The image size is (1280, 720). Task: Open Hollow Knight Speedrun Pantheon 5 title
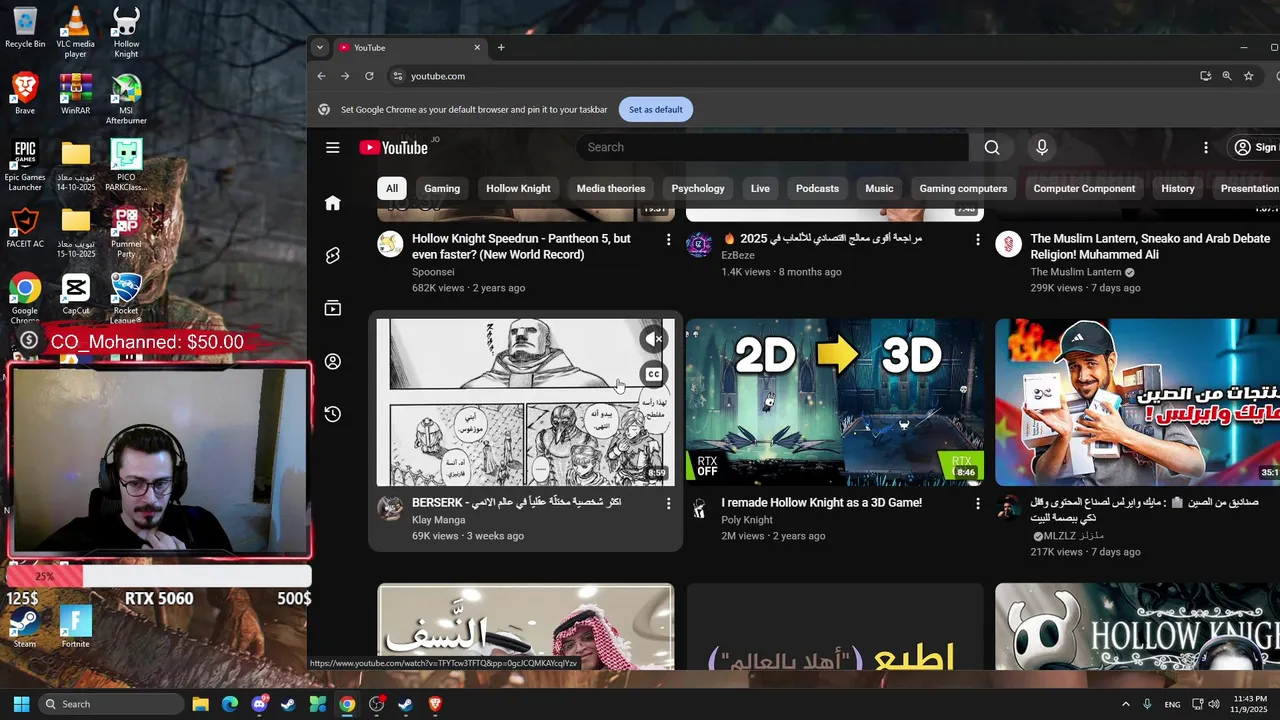[x=521, y=247]
